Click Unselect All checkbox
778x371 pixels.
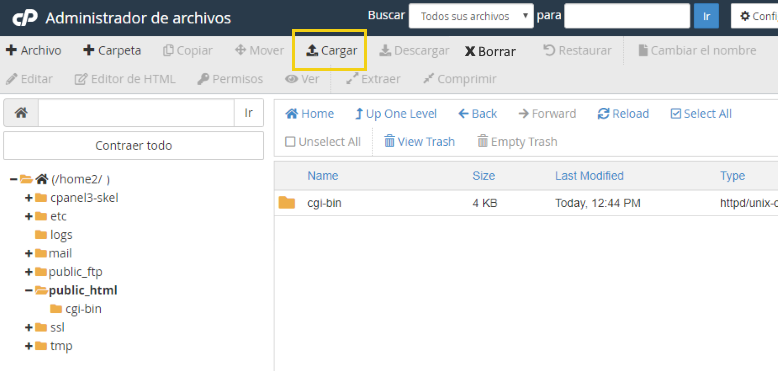tap(290, 142)
